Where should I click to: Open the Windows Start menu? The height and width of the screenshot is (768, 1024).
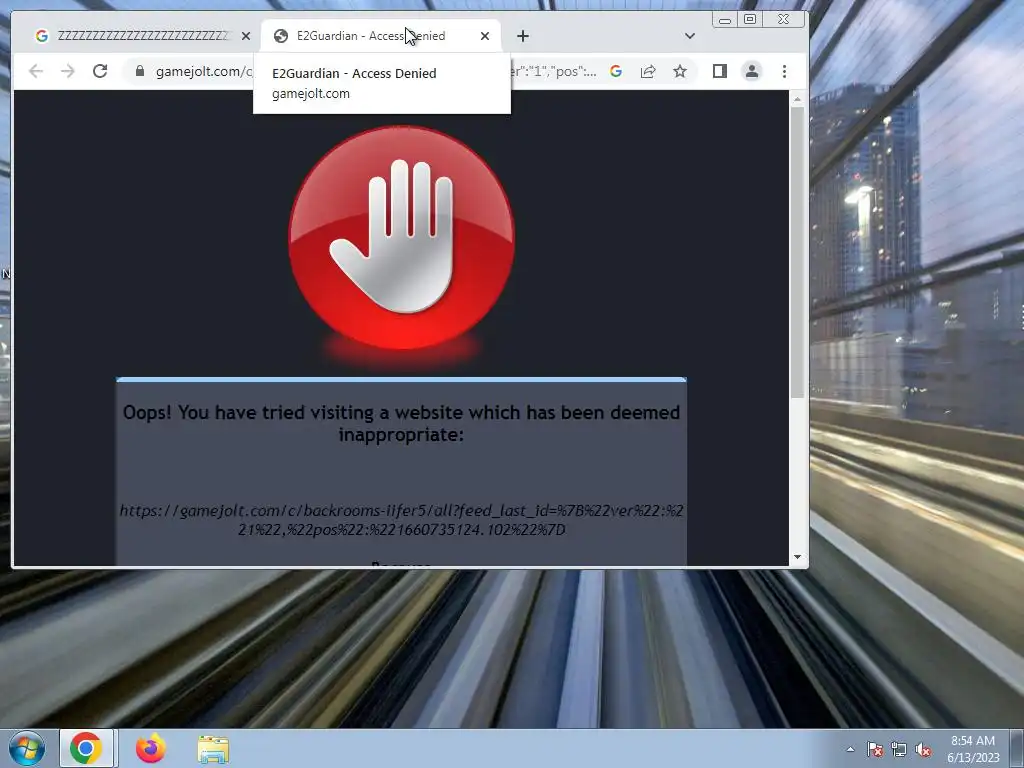[27, 748]
